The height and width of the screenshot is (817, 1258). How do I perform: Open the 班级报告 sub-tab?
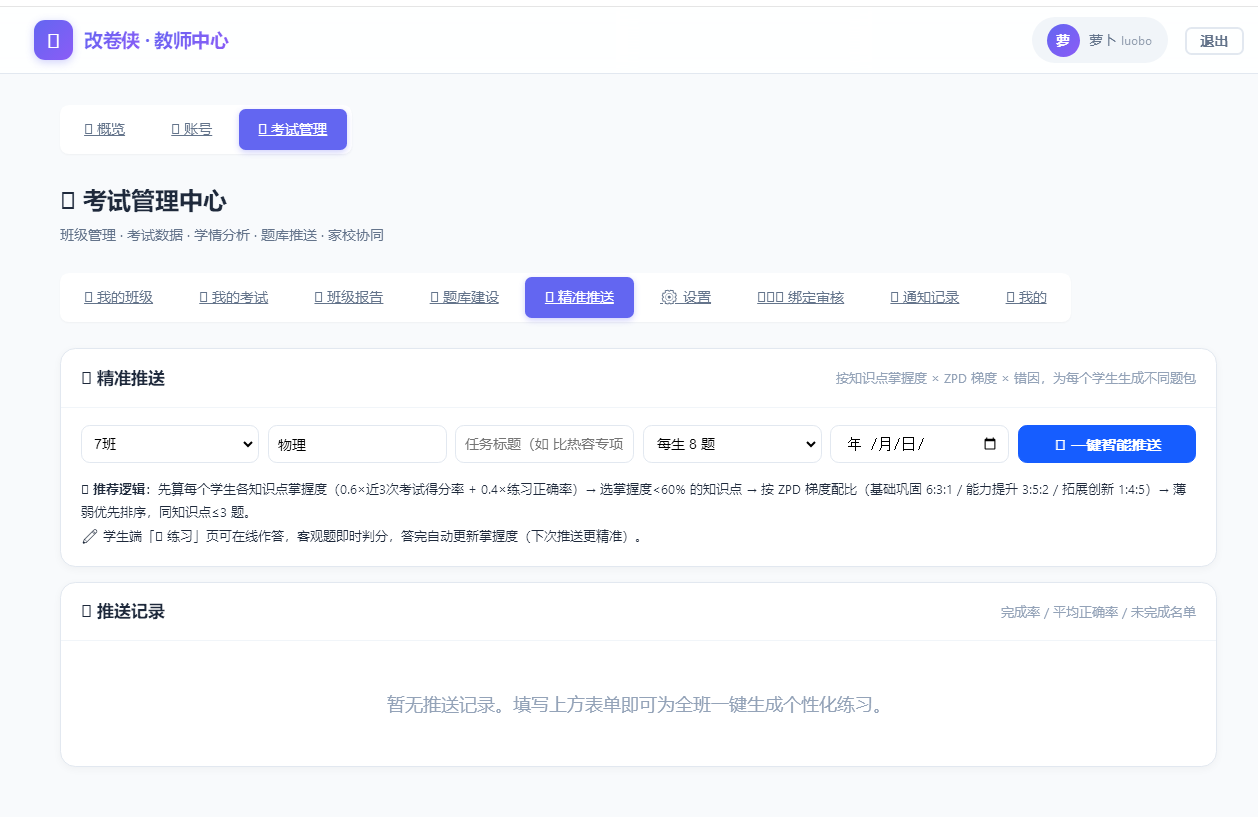point(349,297)
